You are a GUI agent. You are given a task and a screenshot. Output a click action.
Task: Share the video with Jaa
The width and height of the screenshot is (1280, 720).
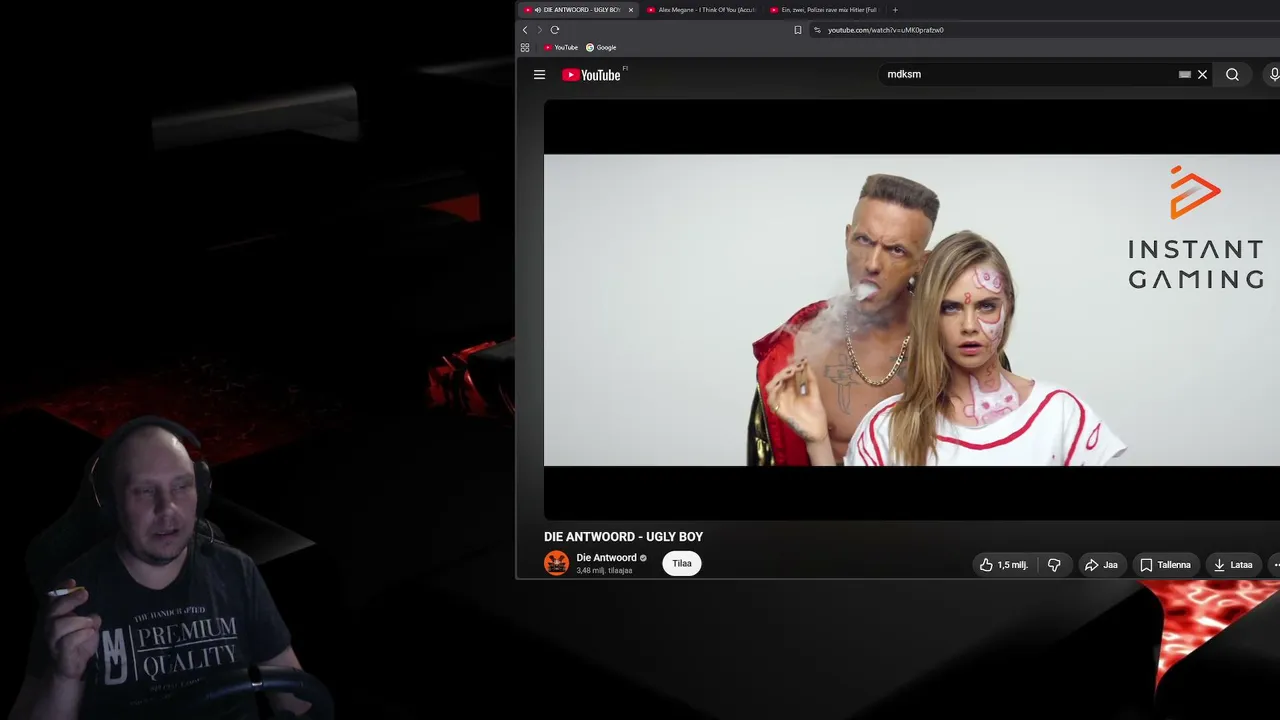[1101, 565]
